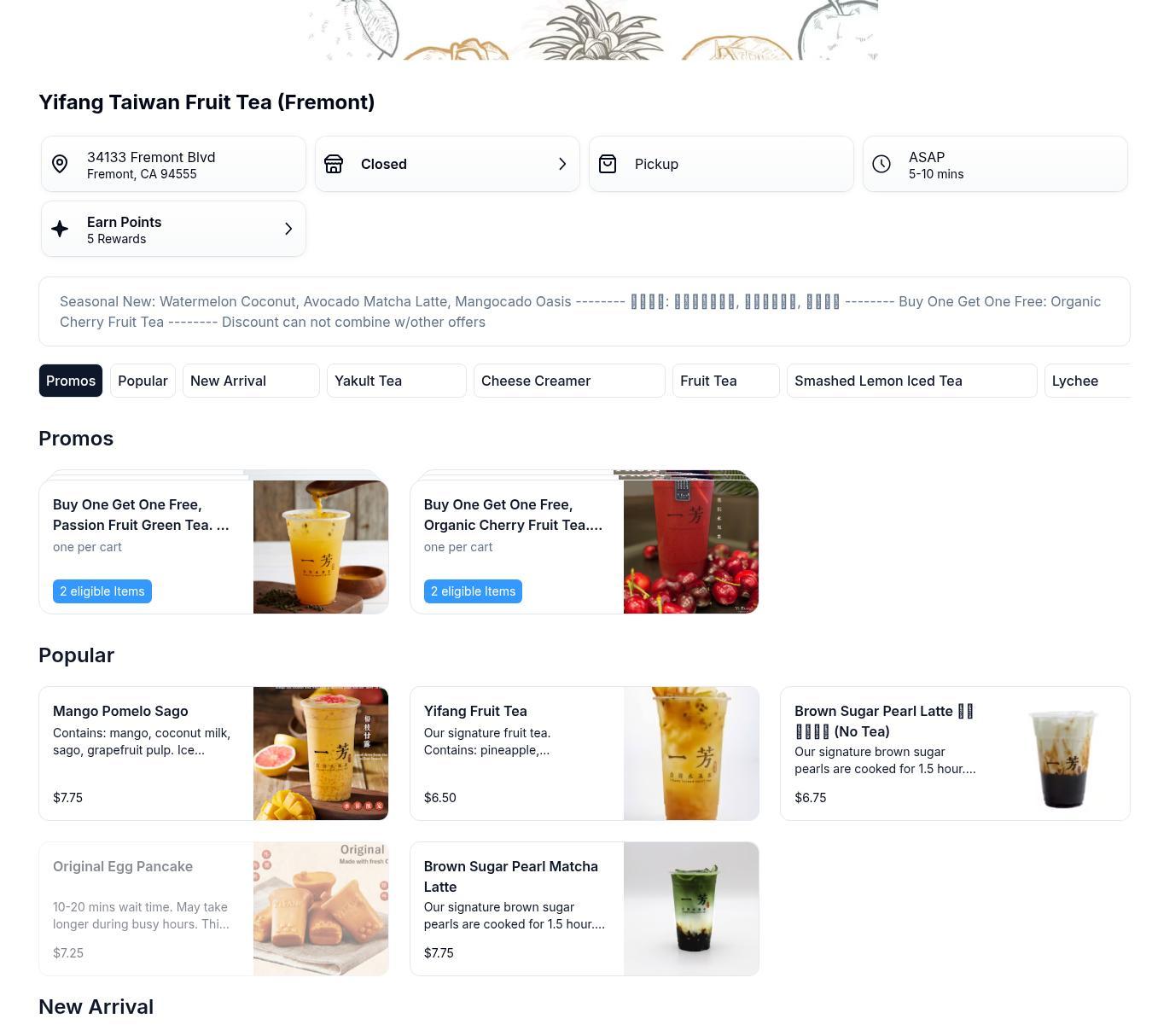Open the Earn Points 5 Rewards card

click(173, 229)
